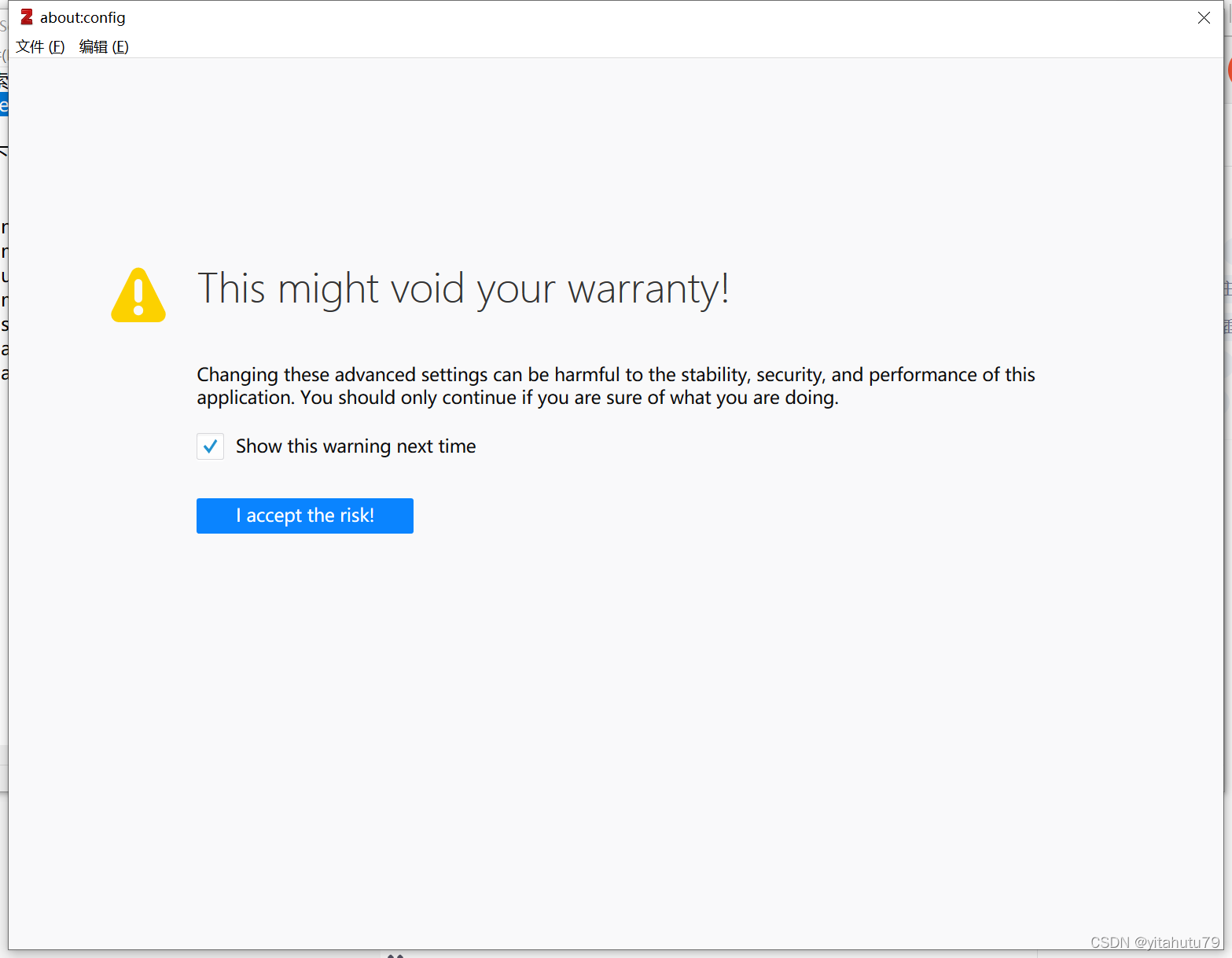The height and width of the screenshot is (958, 1232).
Task: Uncheck Show this warning next time
Action: pyautogui.click(x=211, y=446)
